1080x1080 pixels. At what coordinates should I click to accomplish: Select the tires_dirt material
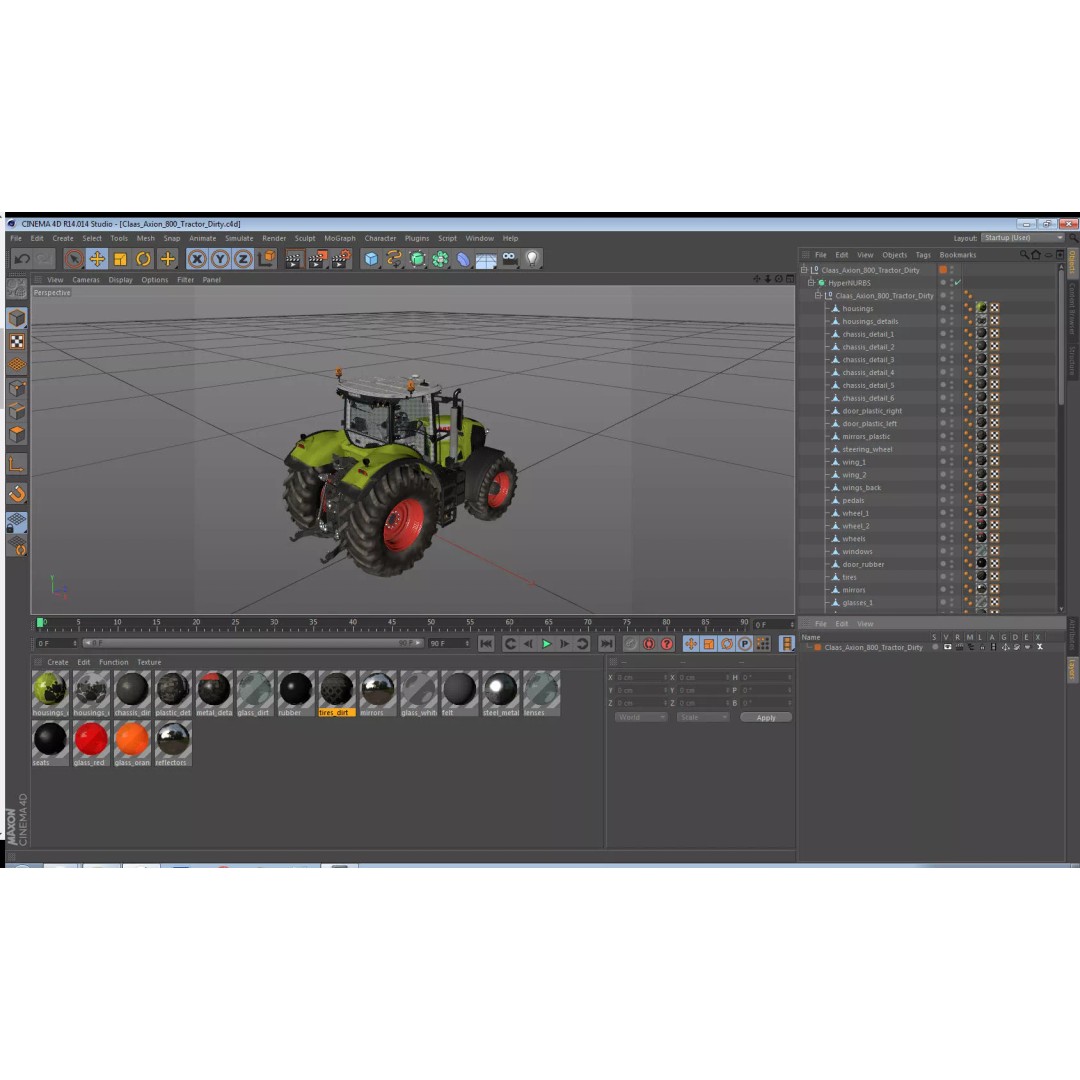coord(337,694)
